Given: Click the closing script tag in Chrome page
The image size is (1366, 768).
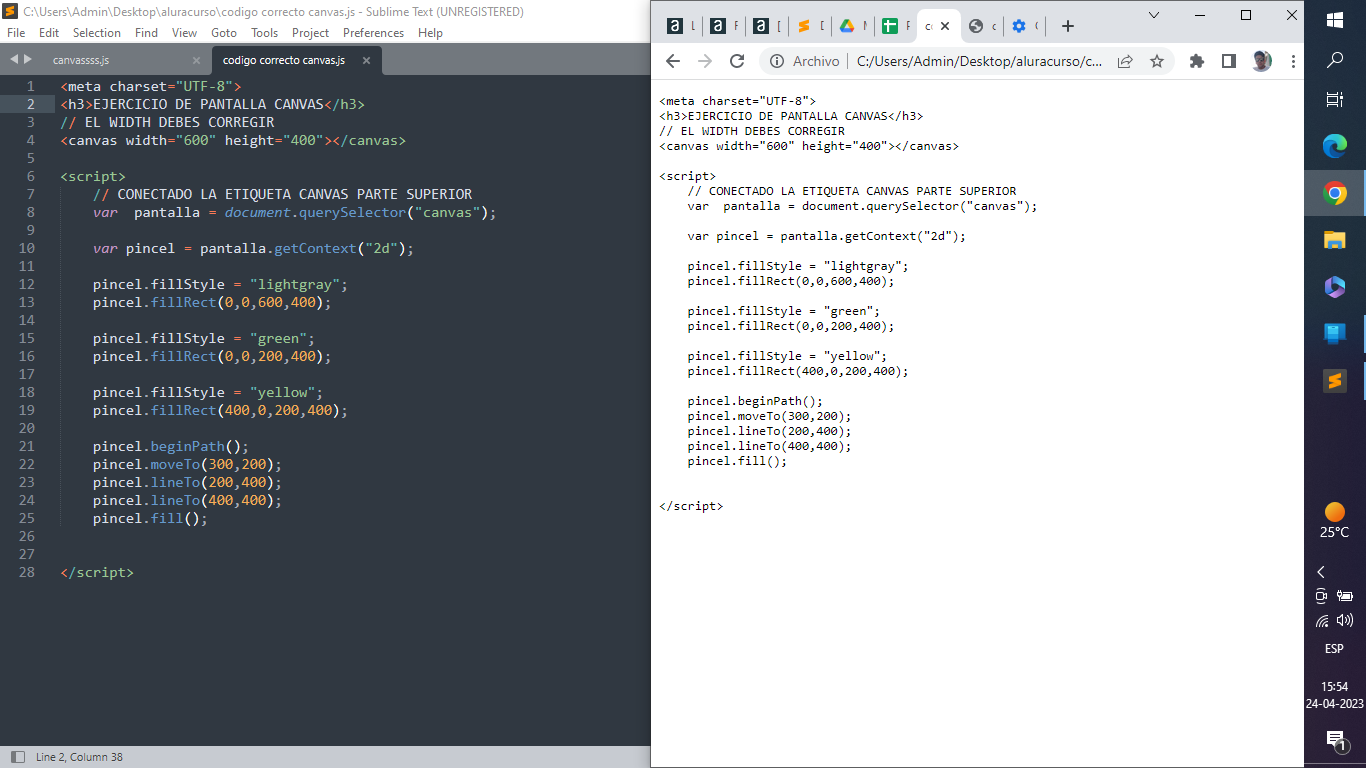Looking at the screenshot, I should point(691,506).
